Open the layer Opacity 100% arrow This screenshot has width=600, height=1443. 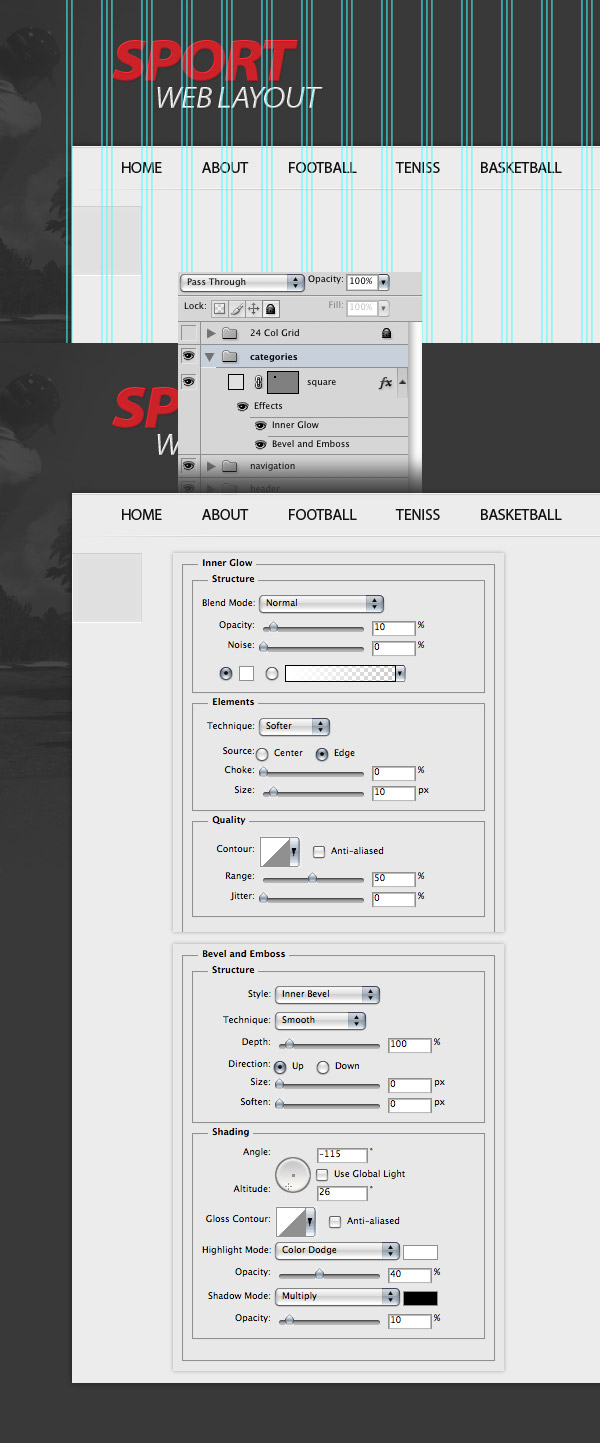pyautogui.click(x=383, y=282)
